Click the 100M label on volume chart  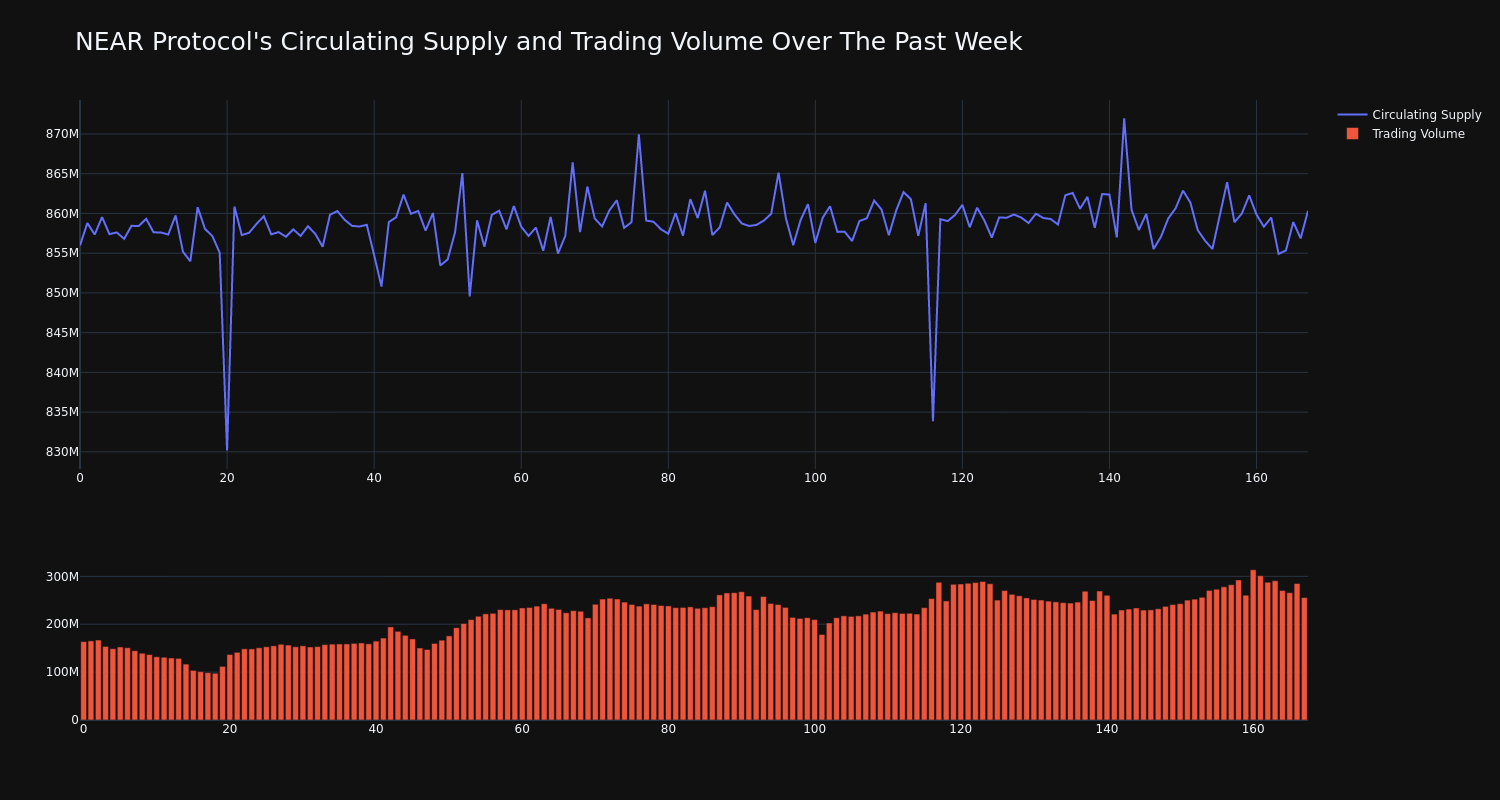point(62,672)
